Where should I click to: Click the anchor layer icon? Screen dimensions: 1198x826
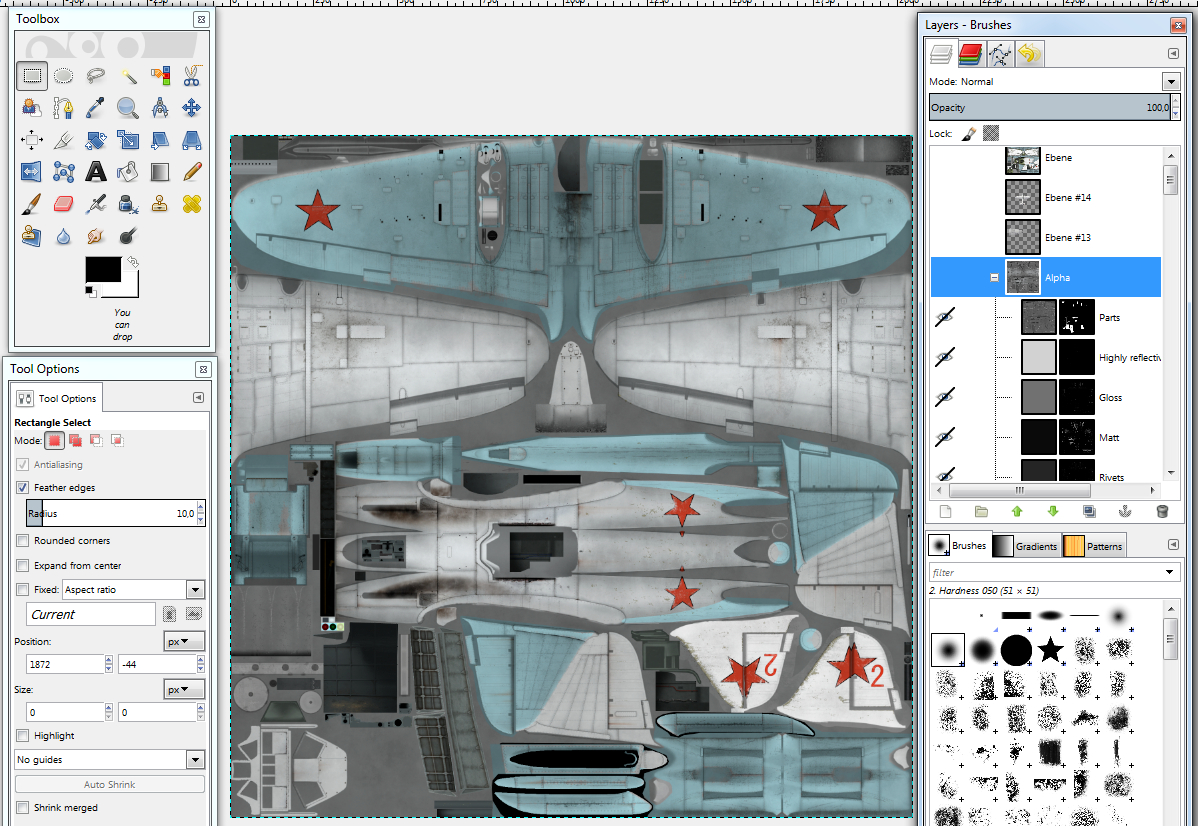1124,511
